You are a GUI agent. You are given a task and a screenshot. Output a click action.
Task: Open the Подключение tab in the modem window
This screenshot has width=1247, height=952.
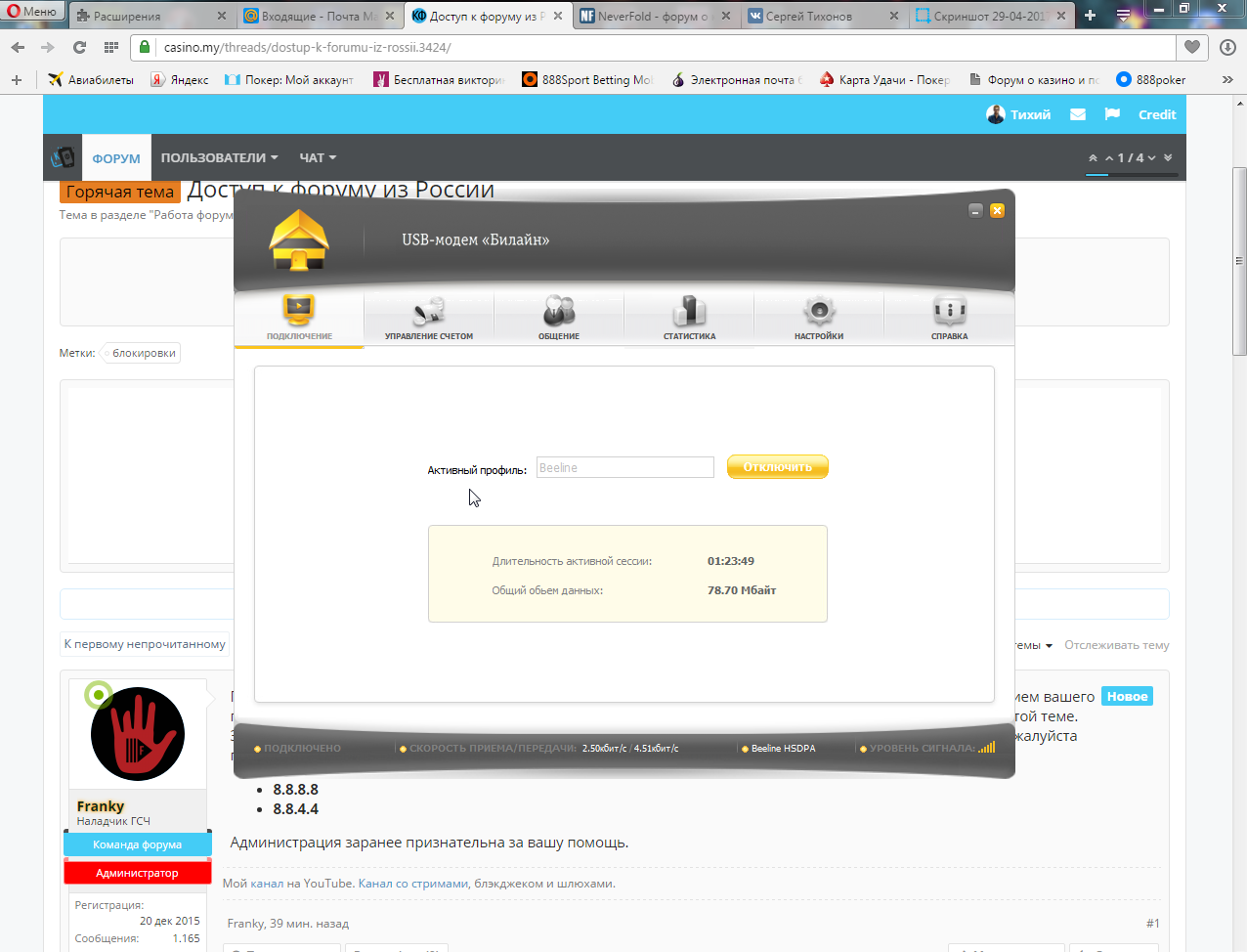click(299, 319)
